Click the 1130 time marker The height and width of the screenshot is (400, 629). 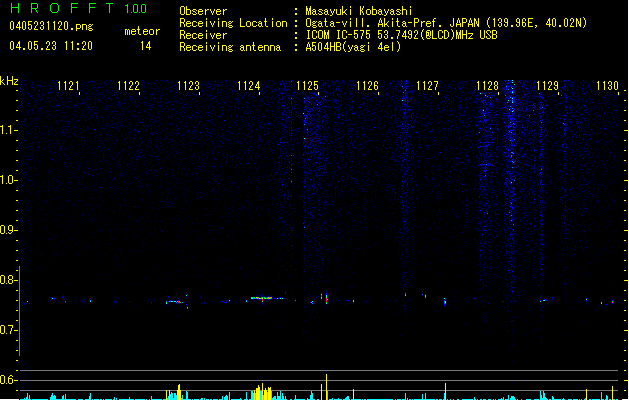607,86
